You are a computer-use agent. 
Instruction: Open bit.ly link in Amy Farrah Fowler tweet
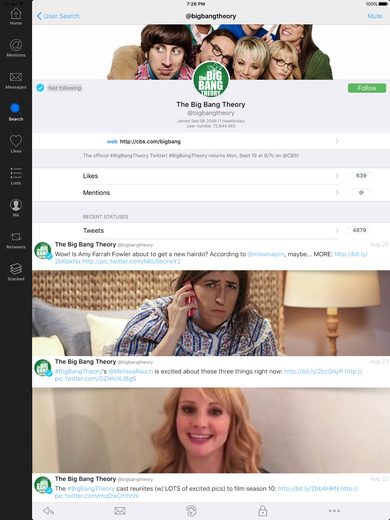[351, 254]
